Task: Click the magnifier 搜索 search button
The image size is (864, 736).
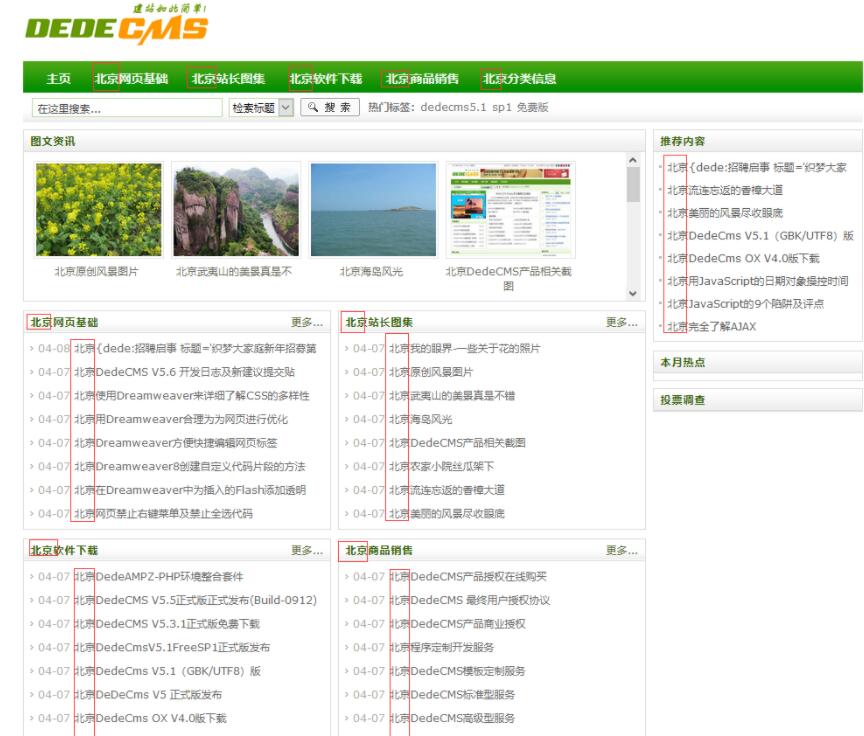Action: click(x=329, y=108)
